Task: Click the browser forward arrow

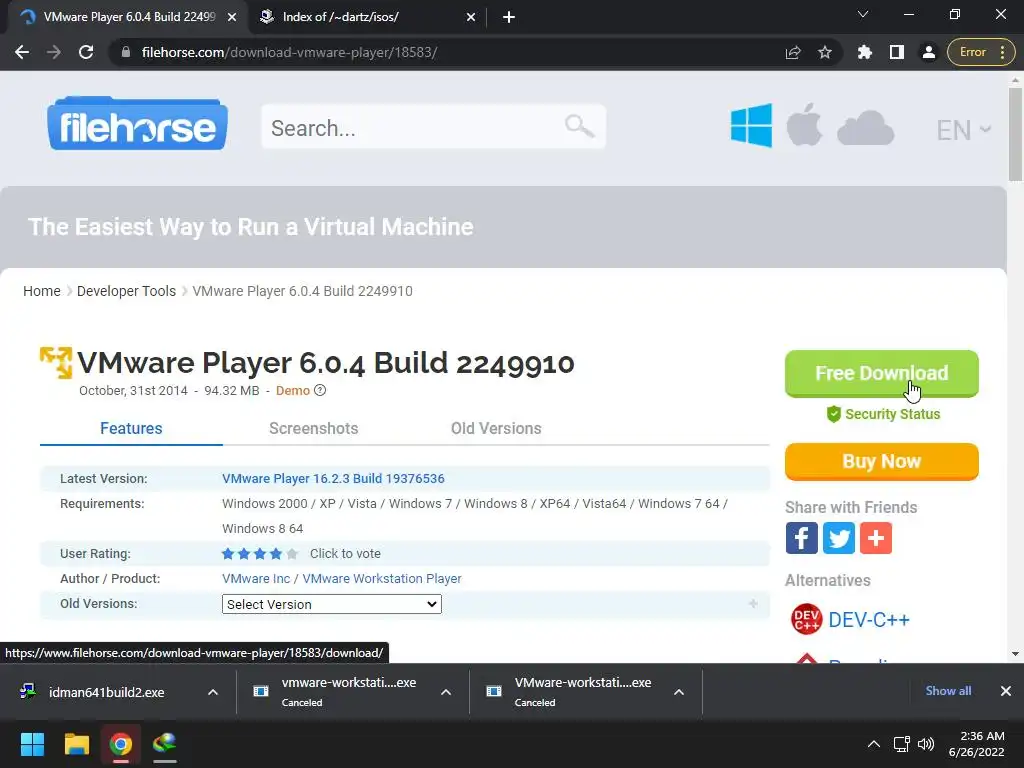Action: pyautogui.click(x=54, y=52)
